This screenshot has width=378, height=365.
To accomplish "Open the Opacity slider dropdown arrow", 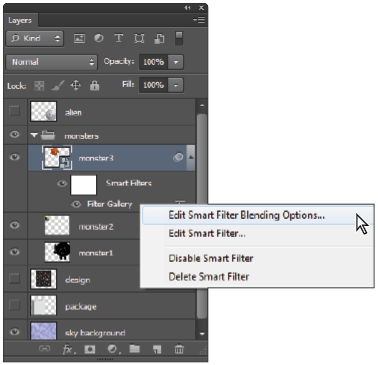I will (176, 62).
